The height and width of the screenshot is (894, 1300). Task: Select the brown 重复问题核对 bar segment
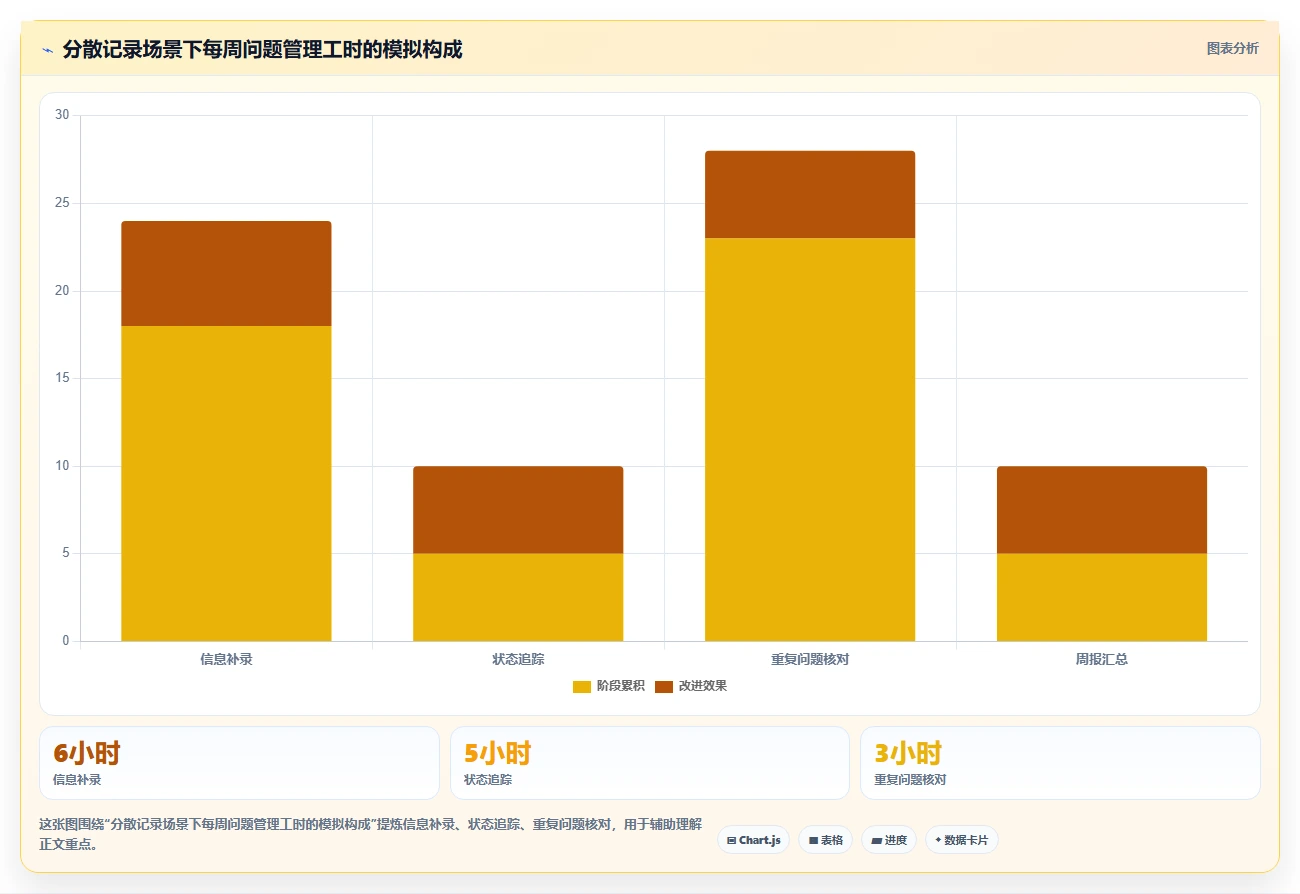click(x=810, y=194)
